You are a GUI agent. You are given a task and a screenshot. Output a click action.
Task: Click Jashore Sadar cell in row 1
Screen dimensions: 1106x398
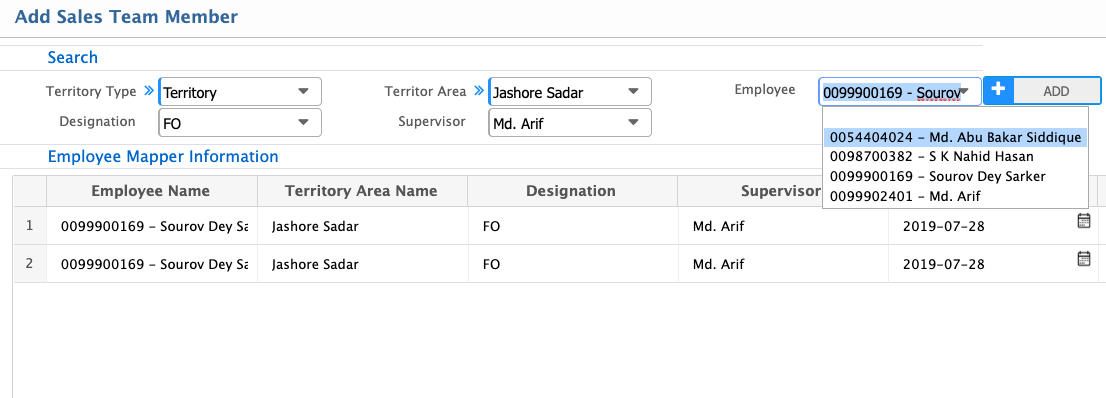tap(363, 227)
